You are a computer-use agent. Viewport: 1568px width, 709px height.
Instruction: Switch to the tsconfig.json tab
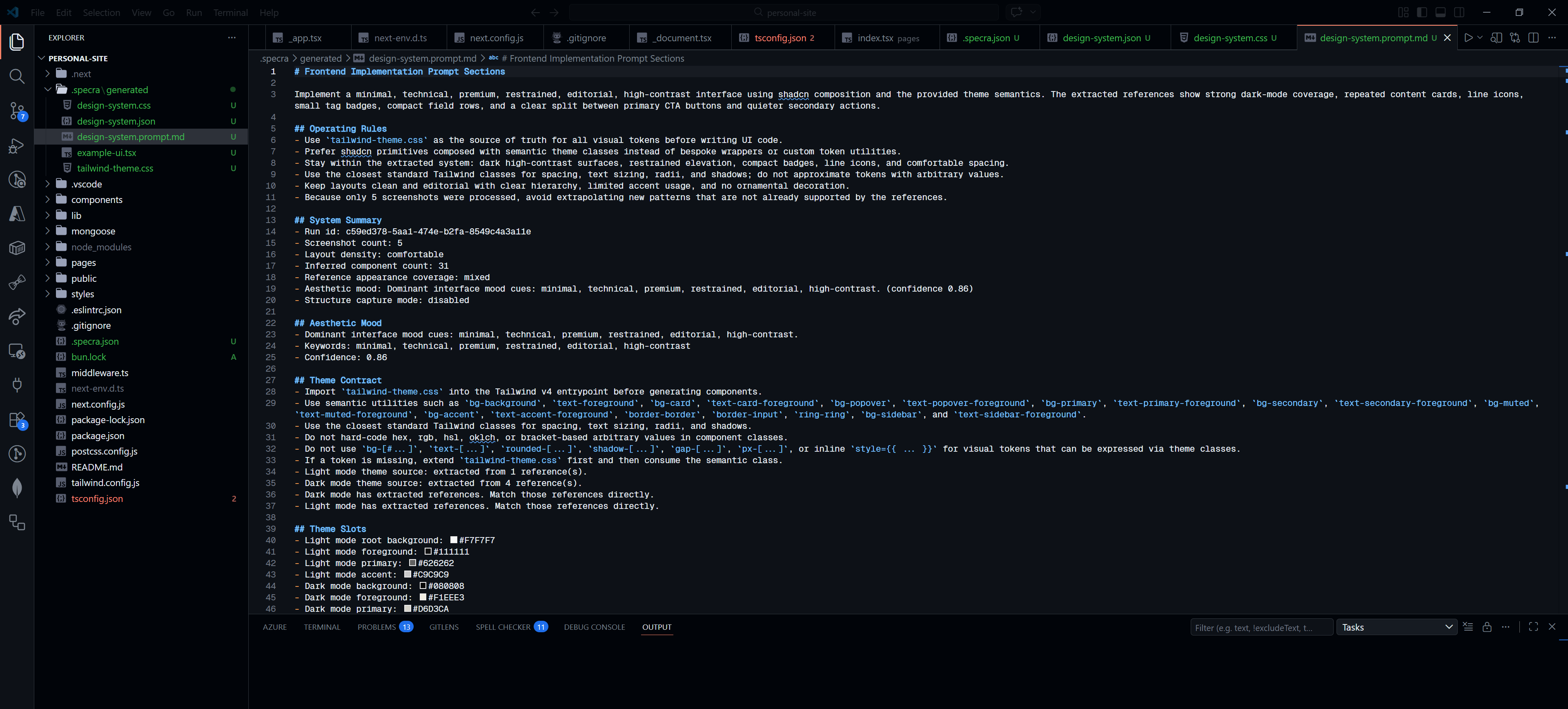pyautogui.click(x=781, y=38)
